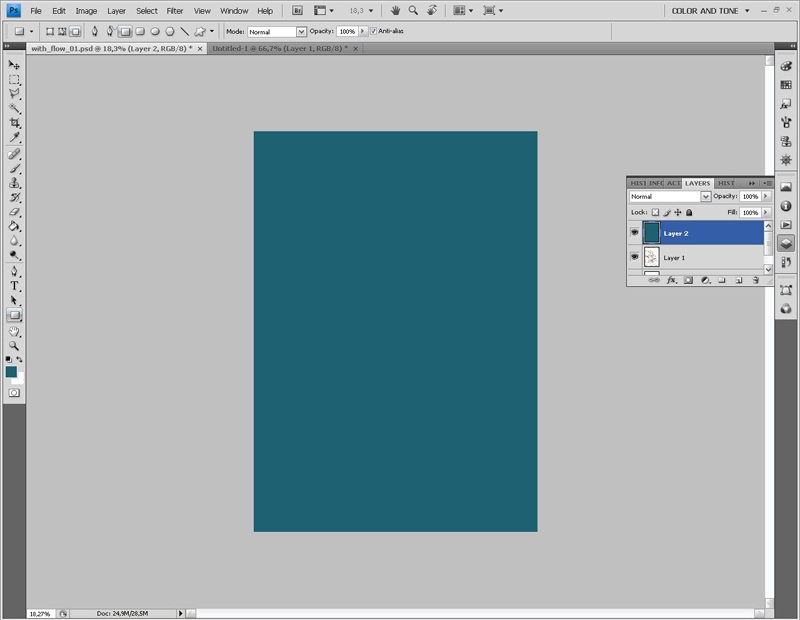Pick the Eyedropper tool
This screenshot has height=620, width=800.
point(14,137)
